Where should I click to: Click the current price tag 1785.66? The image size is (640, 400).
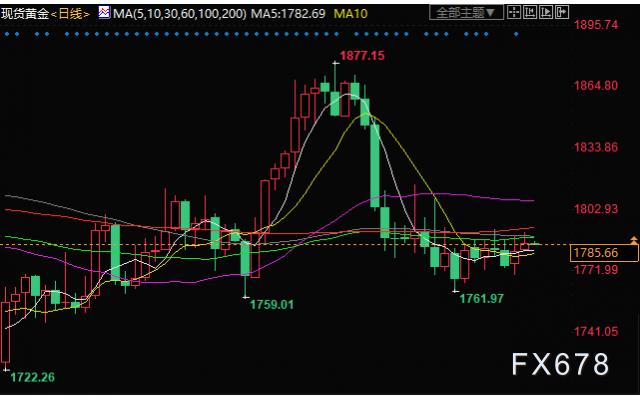click(x=604, y=253)
